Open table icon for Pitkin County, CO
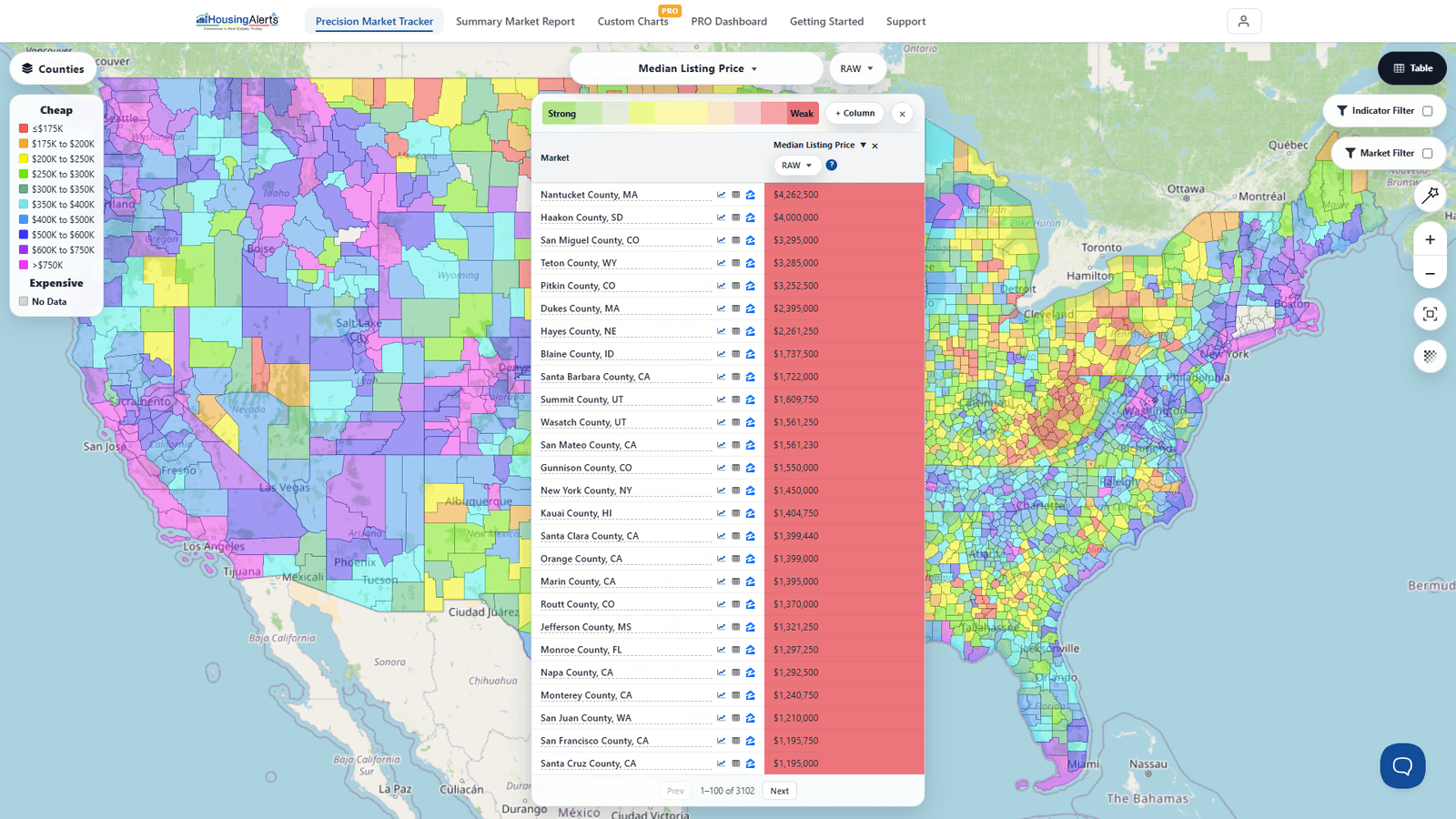The height and width of the screenshot is (819, 1456). pyautogui.click(x=736, y=286)
